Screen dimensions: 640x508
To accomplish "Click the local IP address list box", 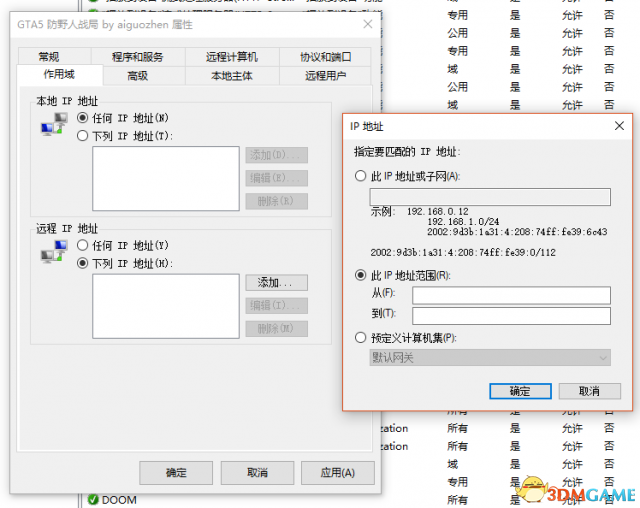I will pyautogui.click(x=166, y=179).
